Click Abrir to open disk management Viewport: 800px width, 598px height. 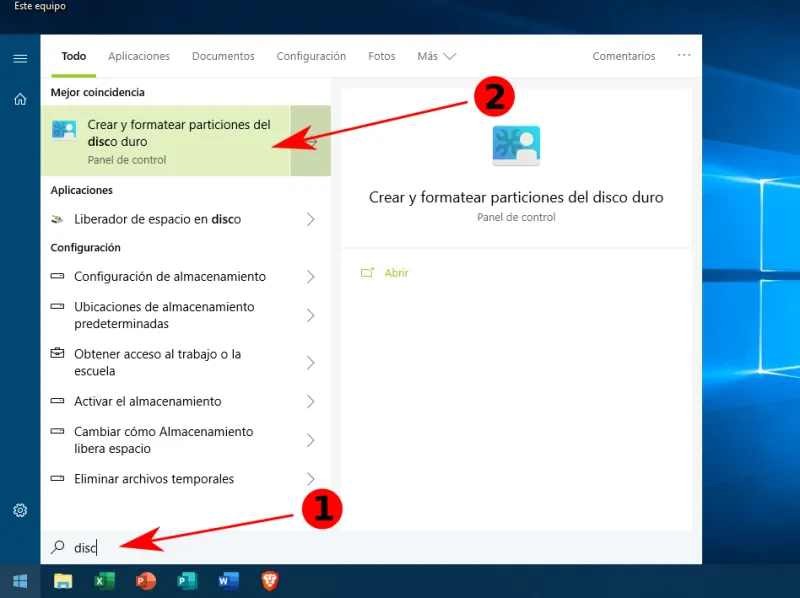[396, 273]
